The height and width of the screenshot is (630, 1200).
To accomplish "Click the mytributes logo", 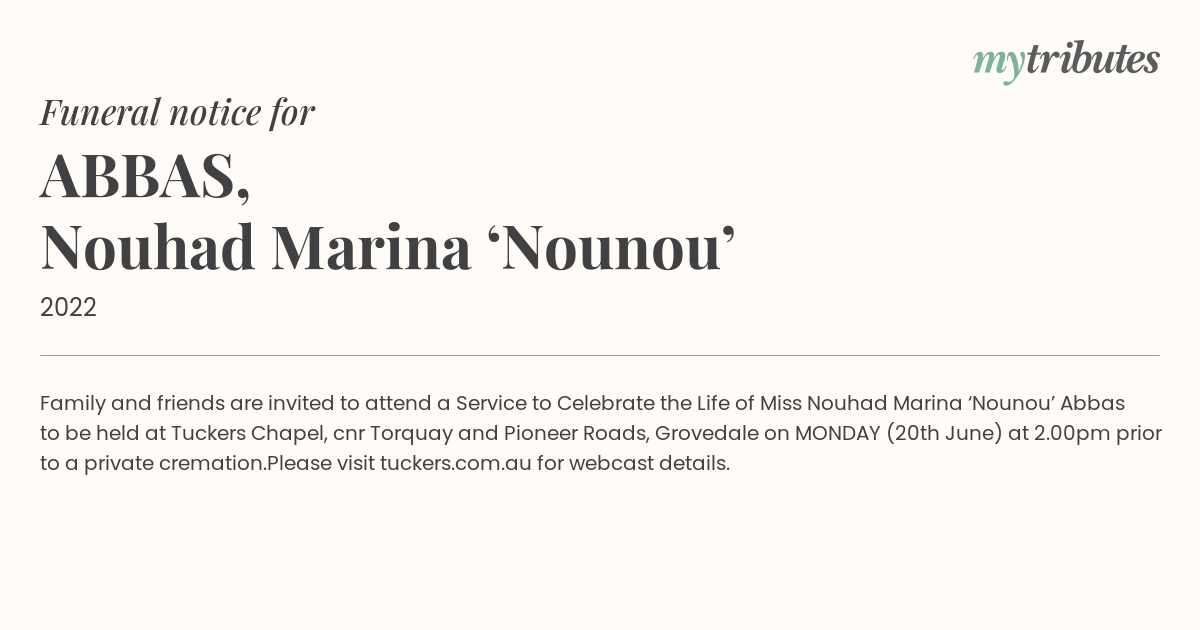I will pos(1066,61).
